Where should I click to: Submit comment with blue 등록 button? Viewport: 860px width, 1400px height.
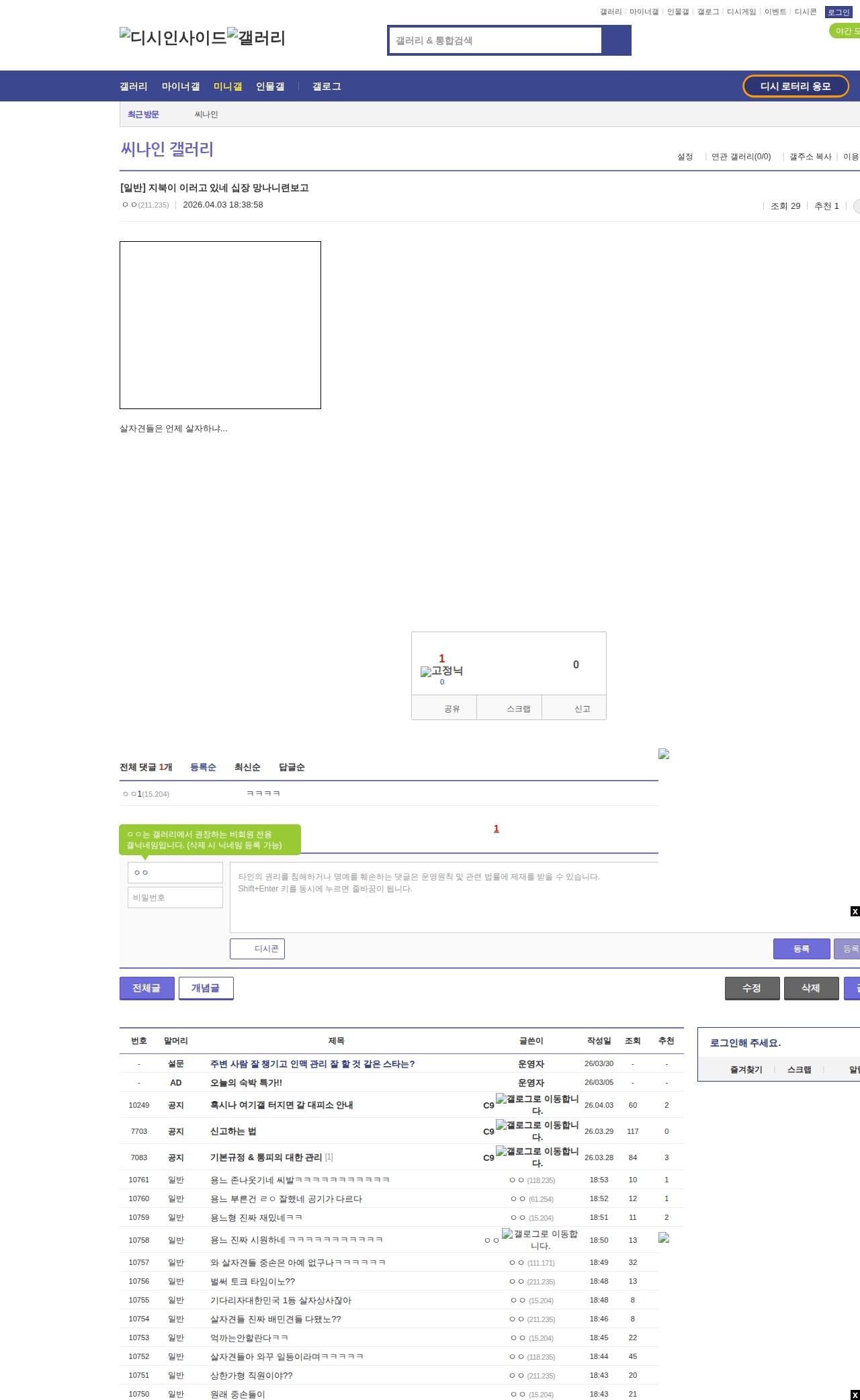pyautogui.click(x=802, y=949)
